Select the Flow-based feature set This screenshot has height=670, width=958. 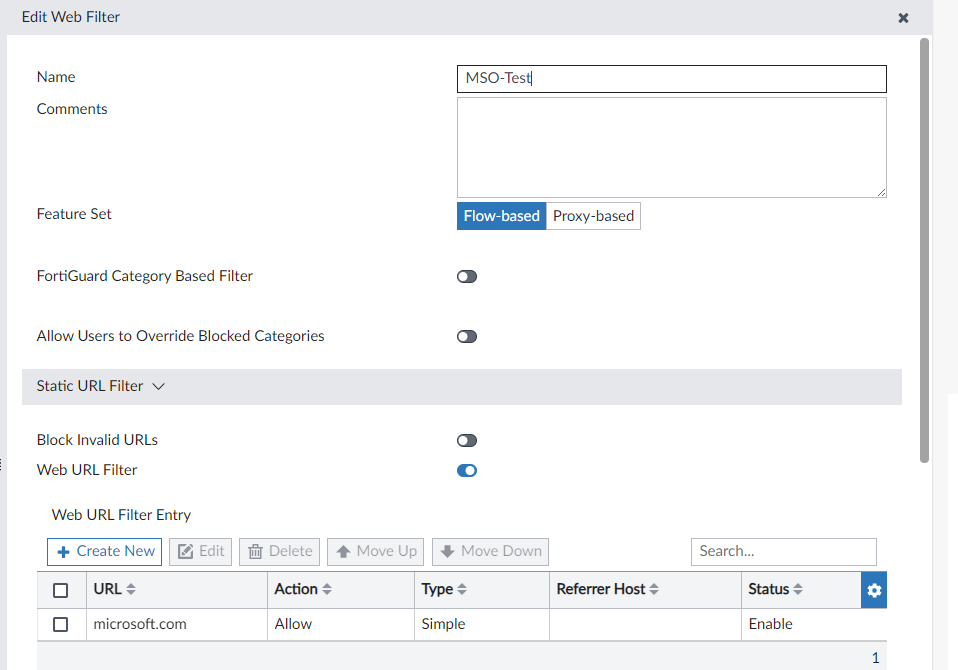[x=502, y=216]
